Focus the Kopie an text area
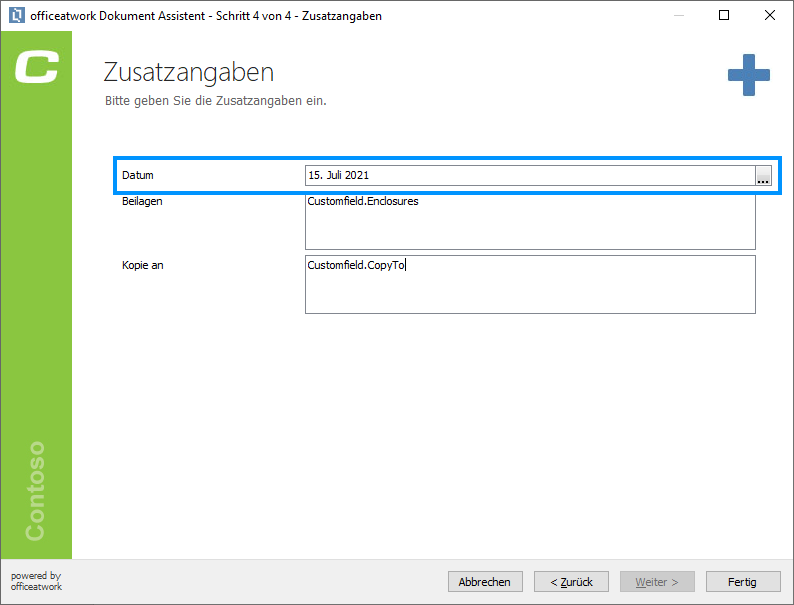 (x=530, y=285)
